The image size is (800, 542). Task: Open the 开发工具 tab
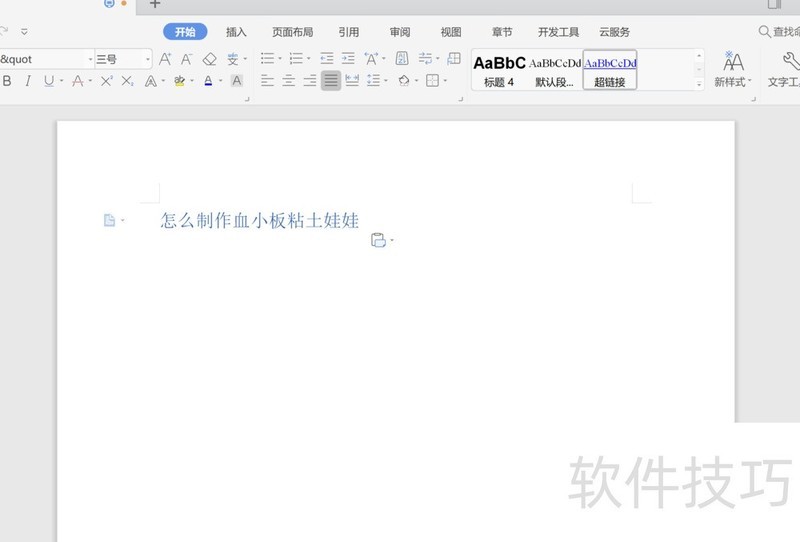coord(558,32)
